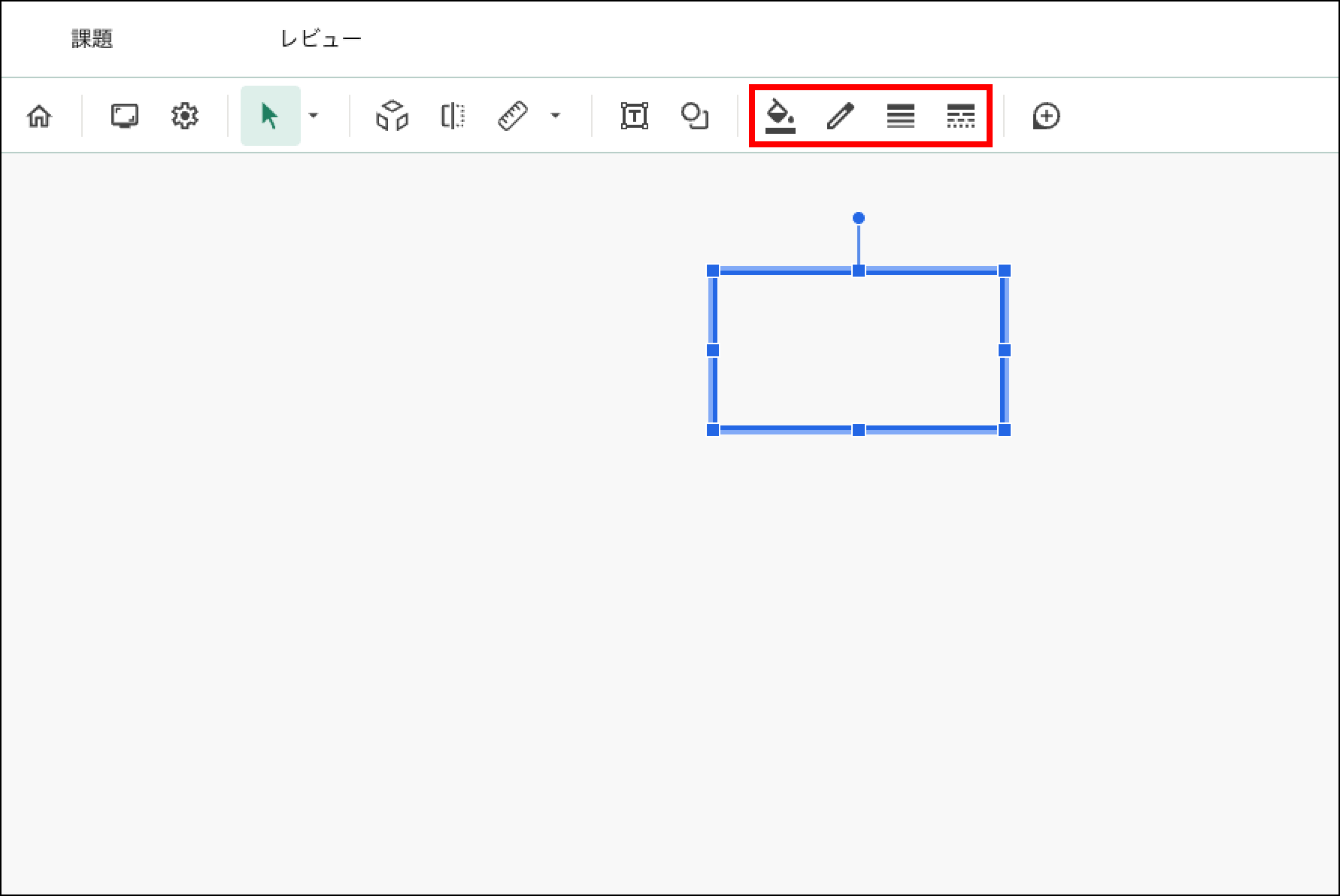Open the line weight options
Image resolution: width=1340 pixels, height=896 pixels.
click(x=901, y=117)
